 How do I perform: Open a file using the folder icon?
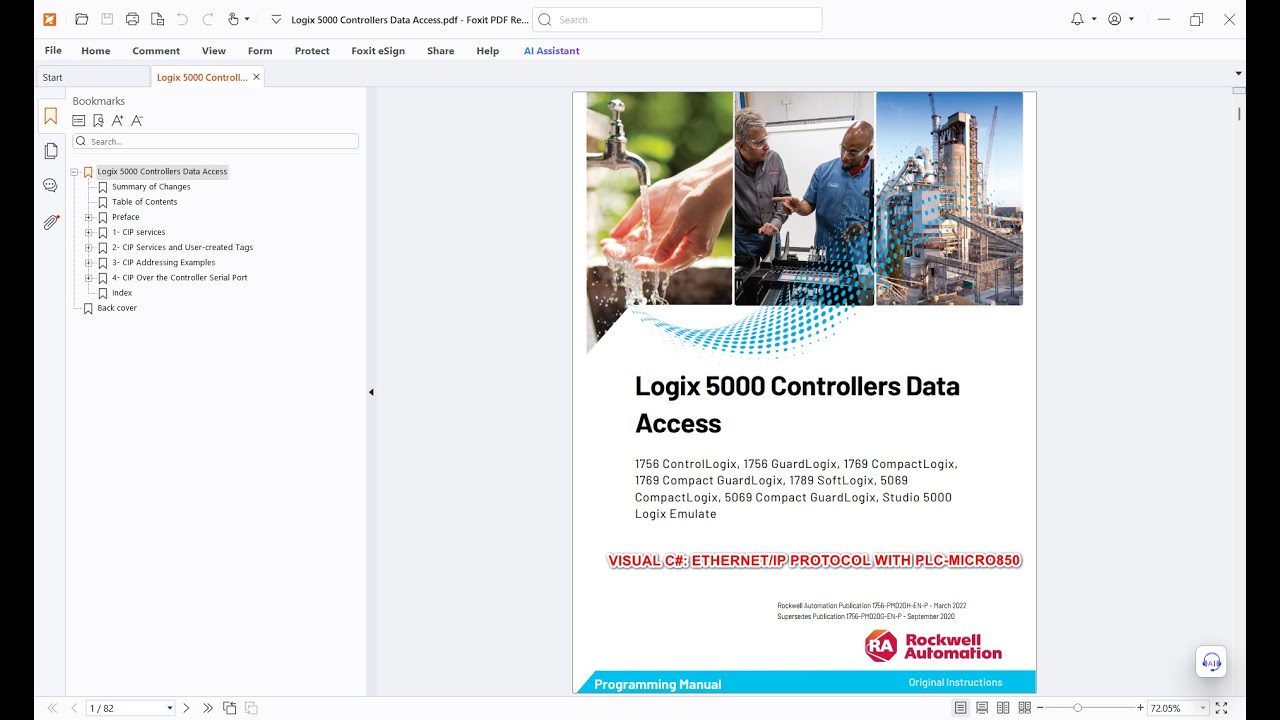pos(82,19)
